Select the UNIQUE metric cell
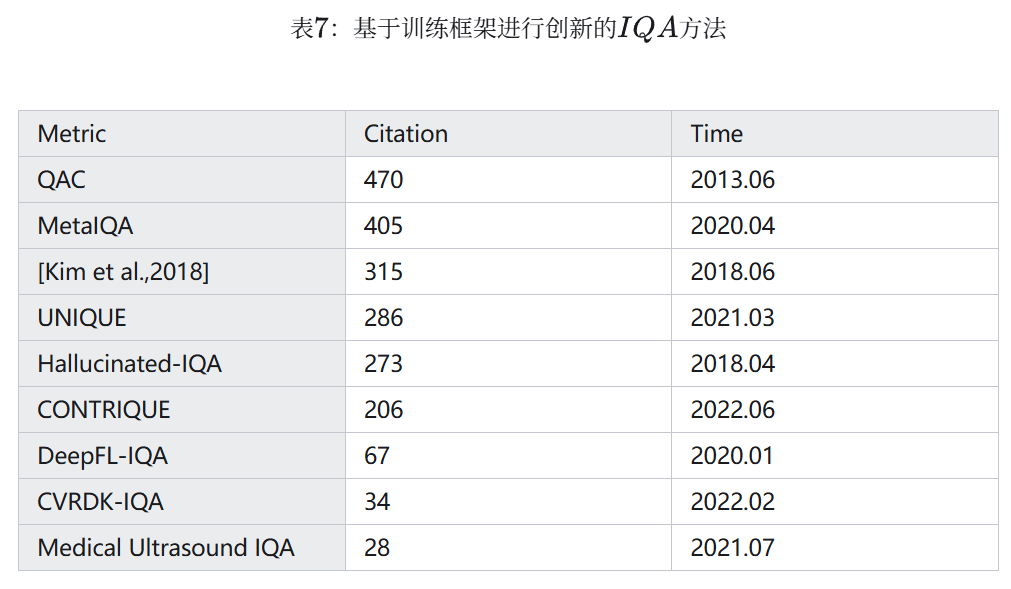 tap(82, 318)
